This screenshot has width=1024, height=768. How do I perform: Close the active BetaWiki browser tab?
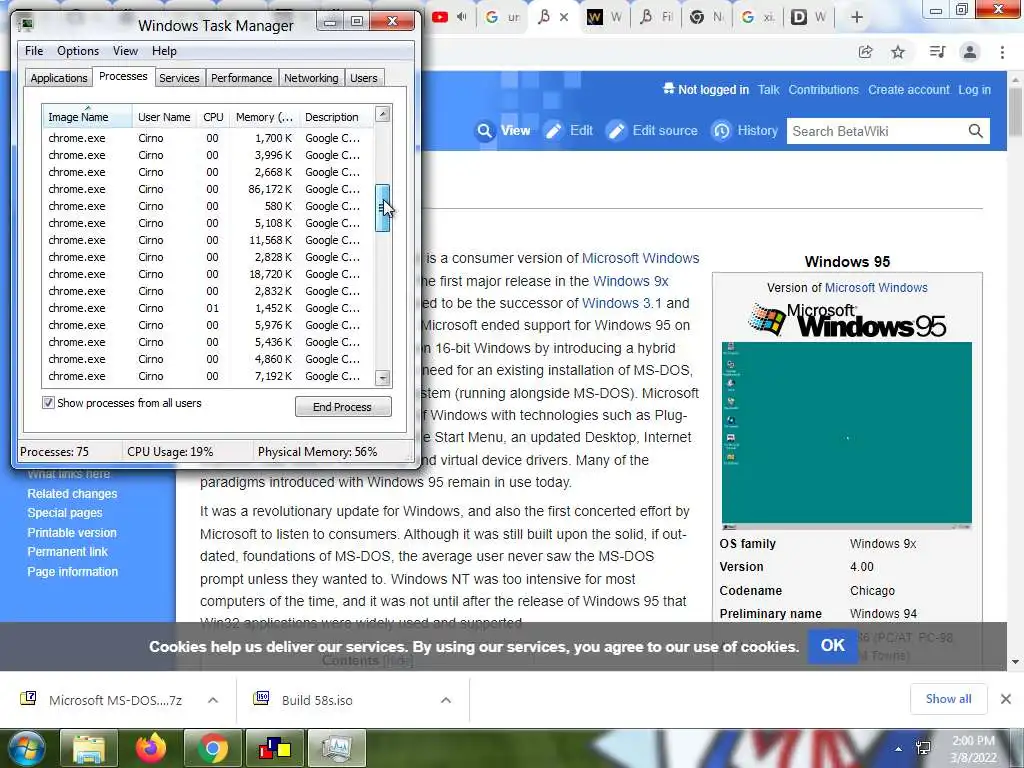(x=564, y=18)
